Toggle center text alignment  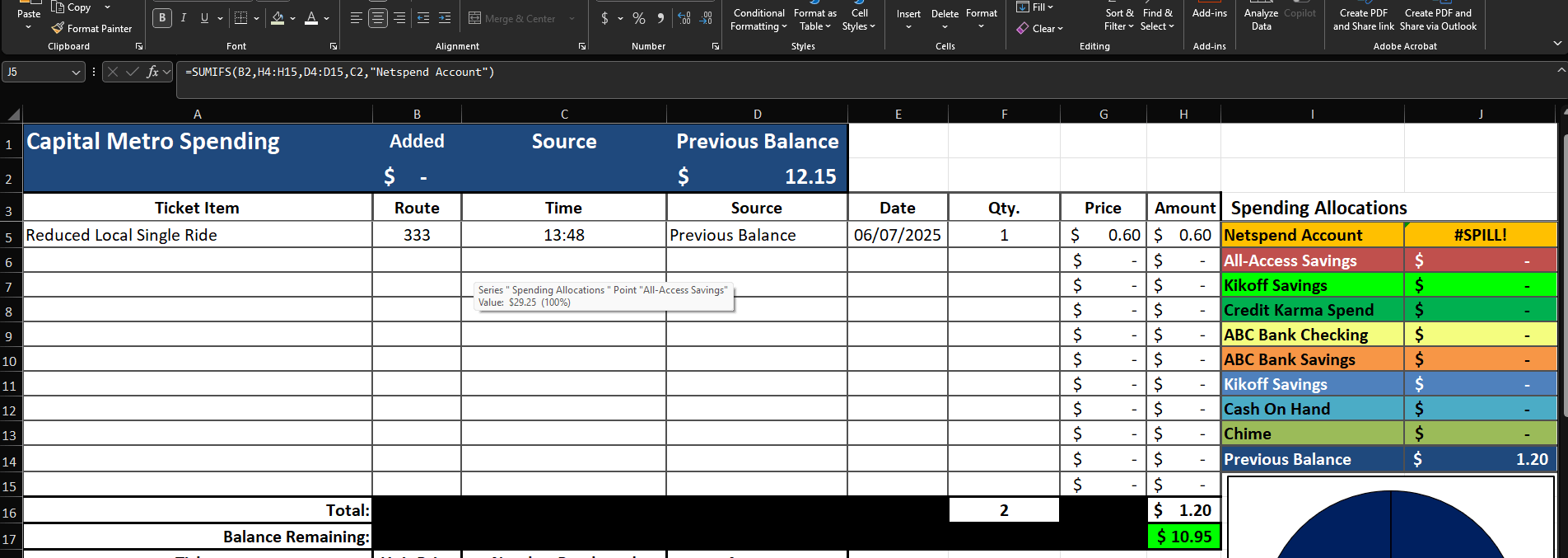[378, 18]
